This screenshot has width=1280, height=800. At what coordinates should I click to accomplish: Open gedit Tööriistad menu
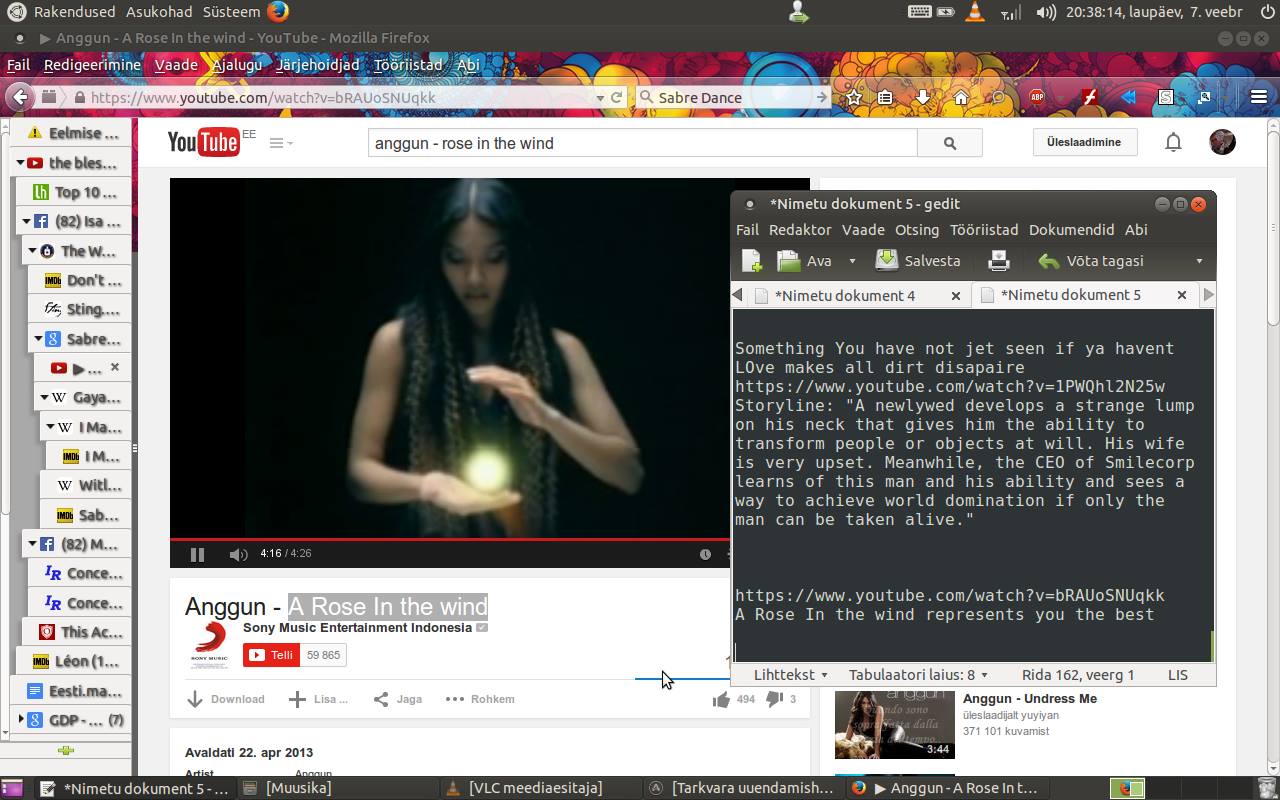click(984, 229)
